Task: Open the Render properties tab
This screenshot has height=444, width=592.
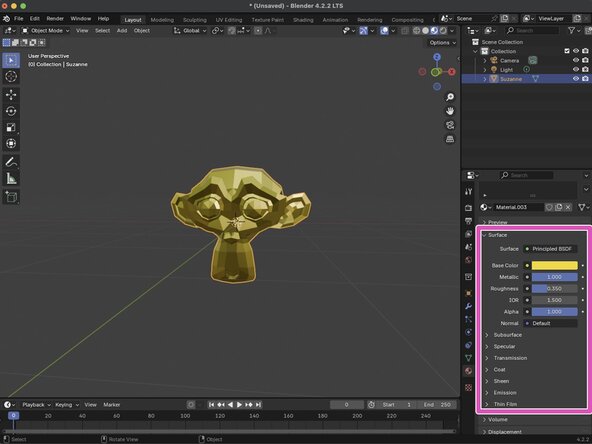Action: pyautogui.click(x=469, y=208)
